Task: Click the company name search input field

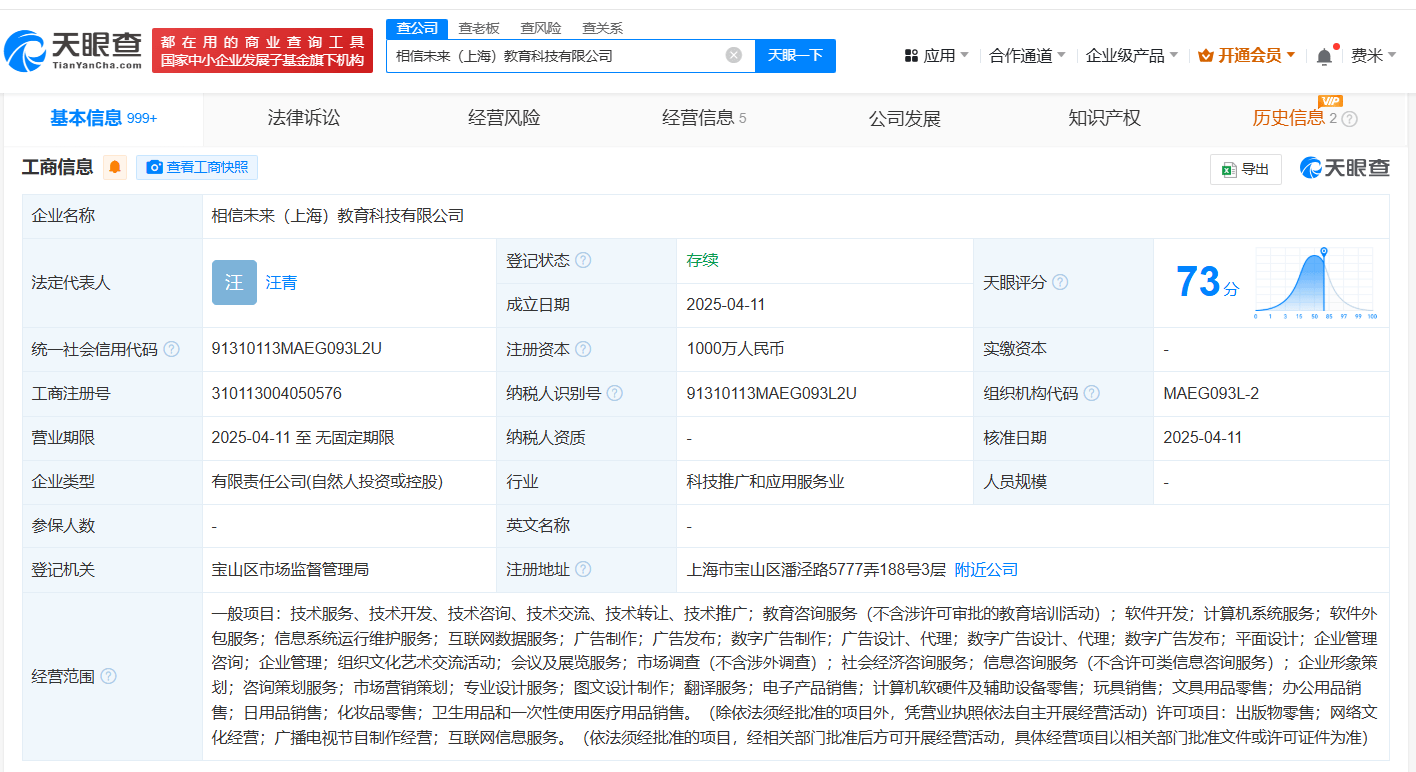Action: [x=555, y=56]
